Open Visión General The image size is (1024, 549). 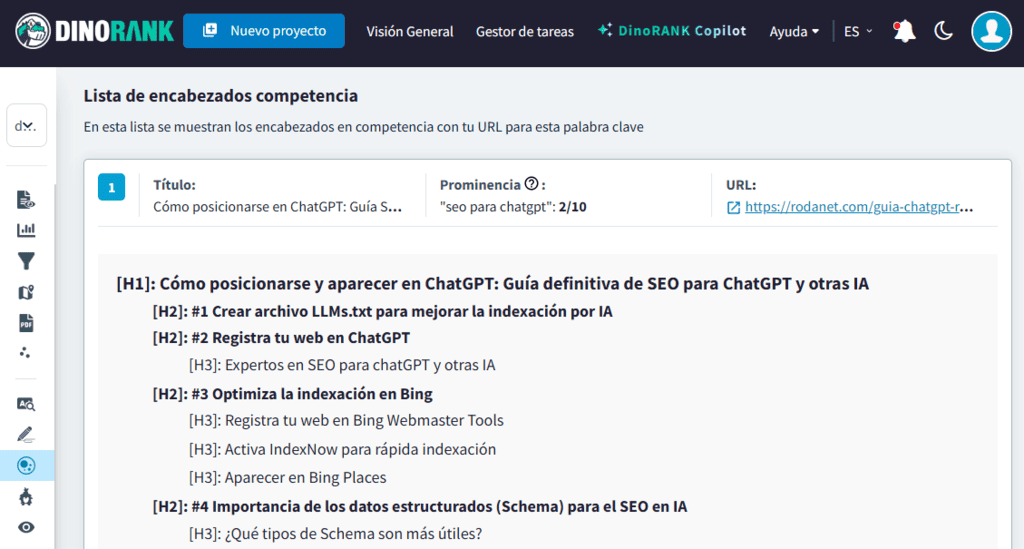[409, 31]
